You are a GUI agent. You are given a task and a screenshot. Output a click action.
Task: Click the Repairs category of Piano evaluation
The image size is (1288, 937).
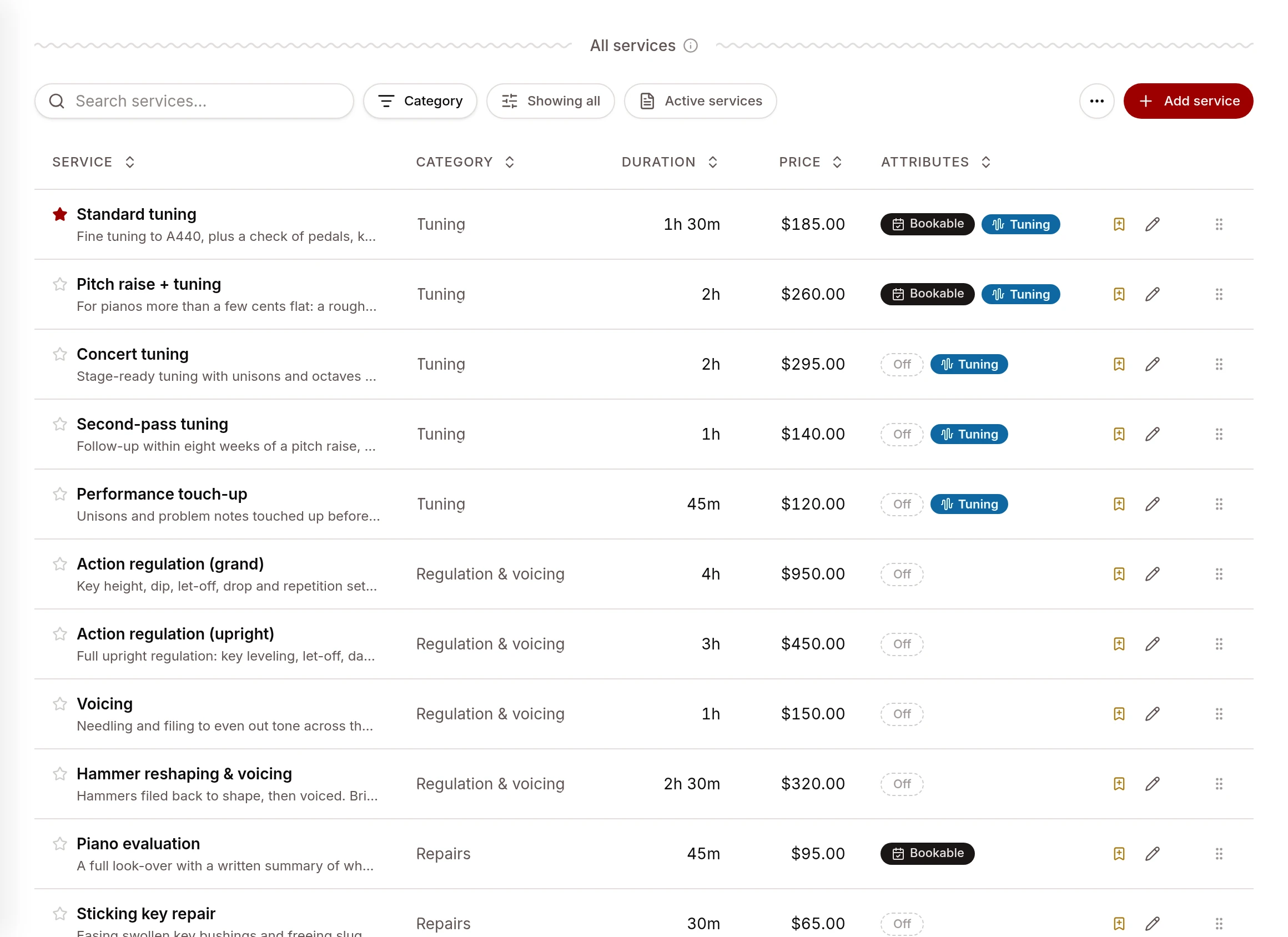pyautogui.click(x=443, y=853)
